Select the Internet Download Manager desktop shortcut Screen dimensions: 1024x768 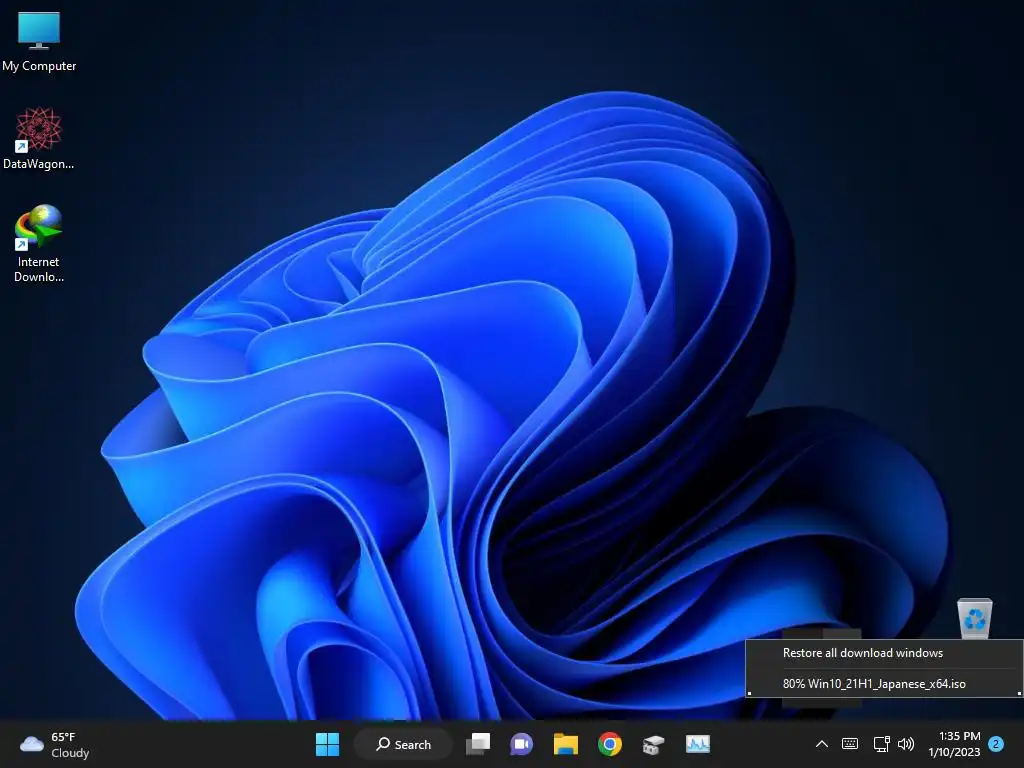[39, 243]
